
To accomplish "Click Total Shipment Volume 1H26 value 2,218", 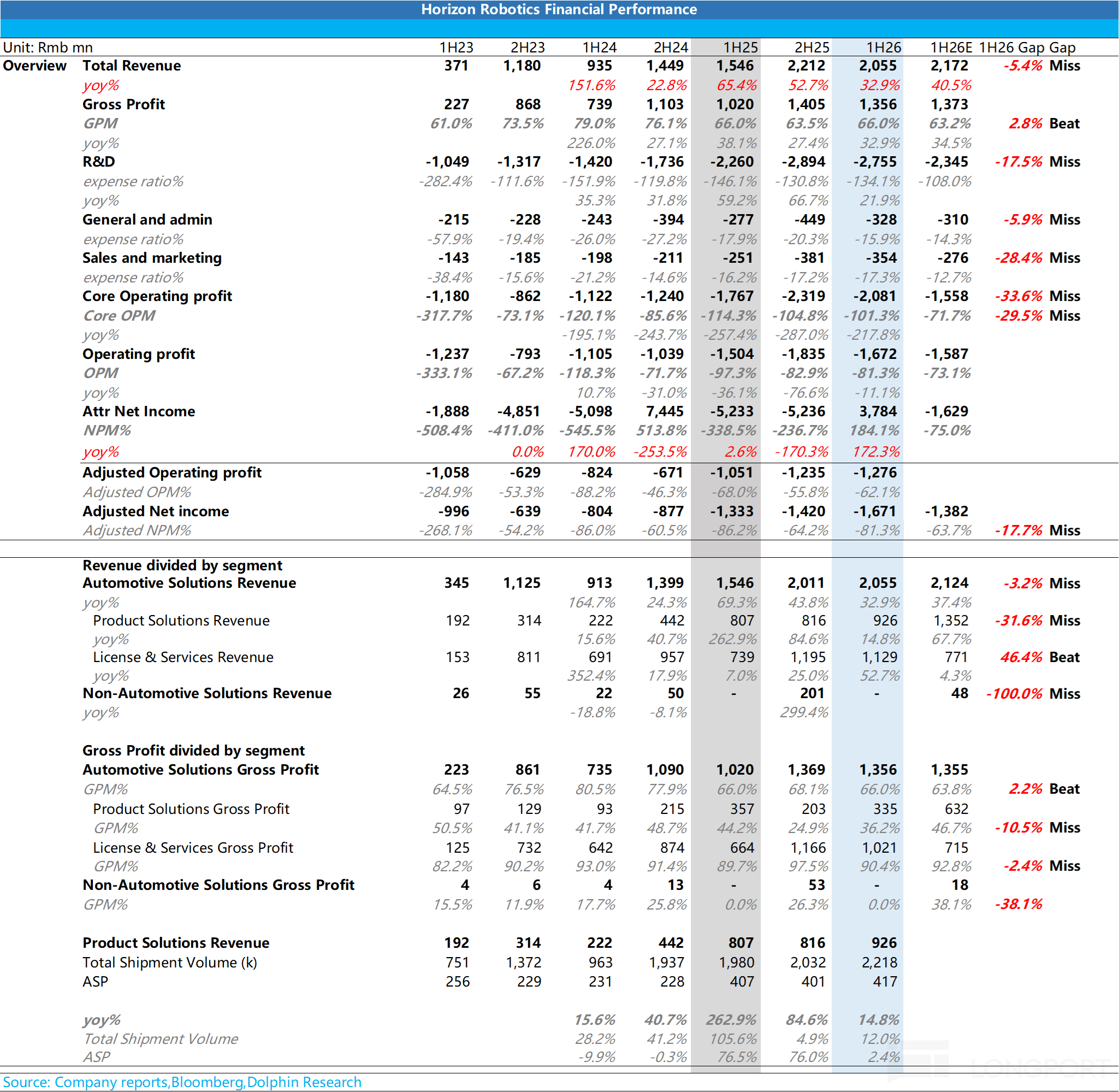I will (x=878, y=963).
